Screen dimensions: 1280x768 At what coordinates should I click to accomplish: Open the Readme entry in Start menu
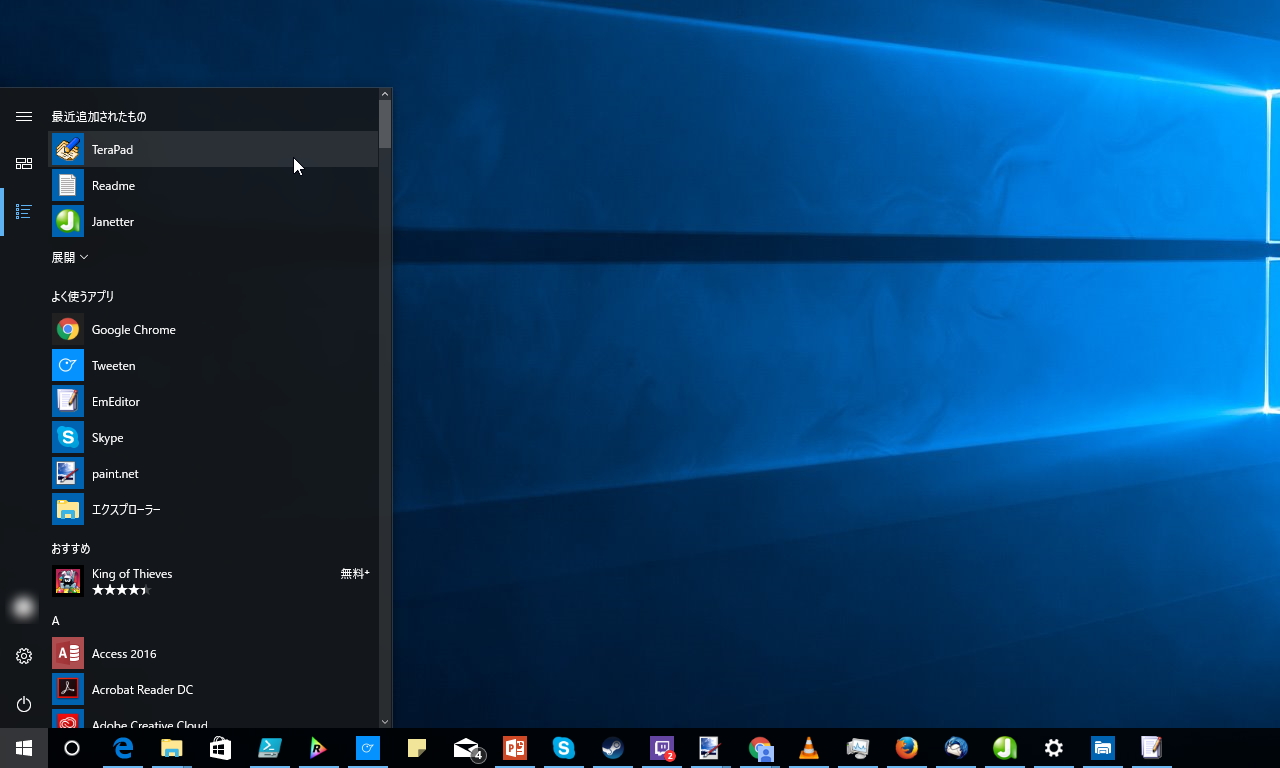[x=213, y=186]
